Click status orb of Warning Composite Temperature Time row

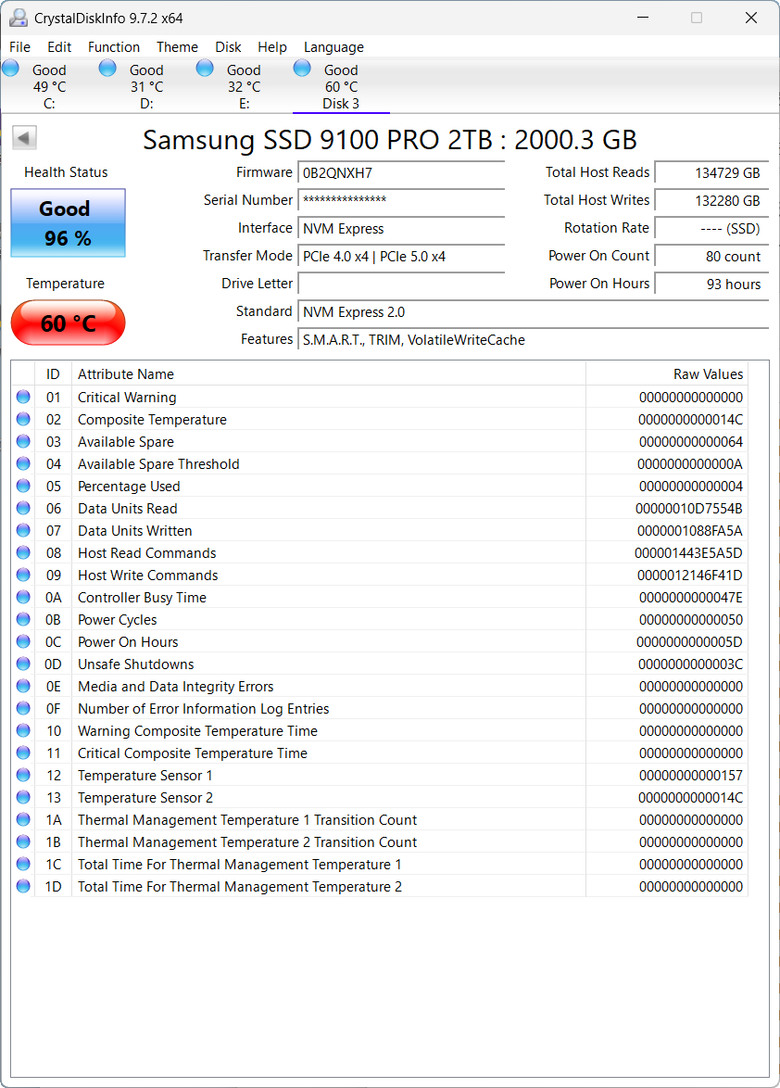click(x=24, y=730)
